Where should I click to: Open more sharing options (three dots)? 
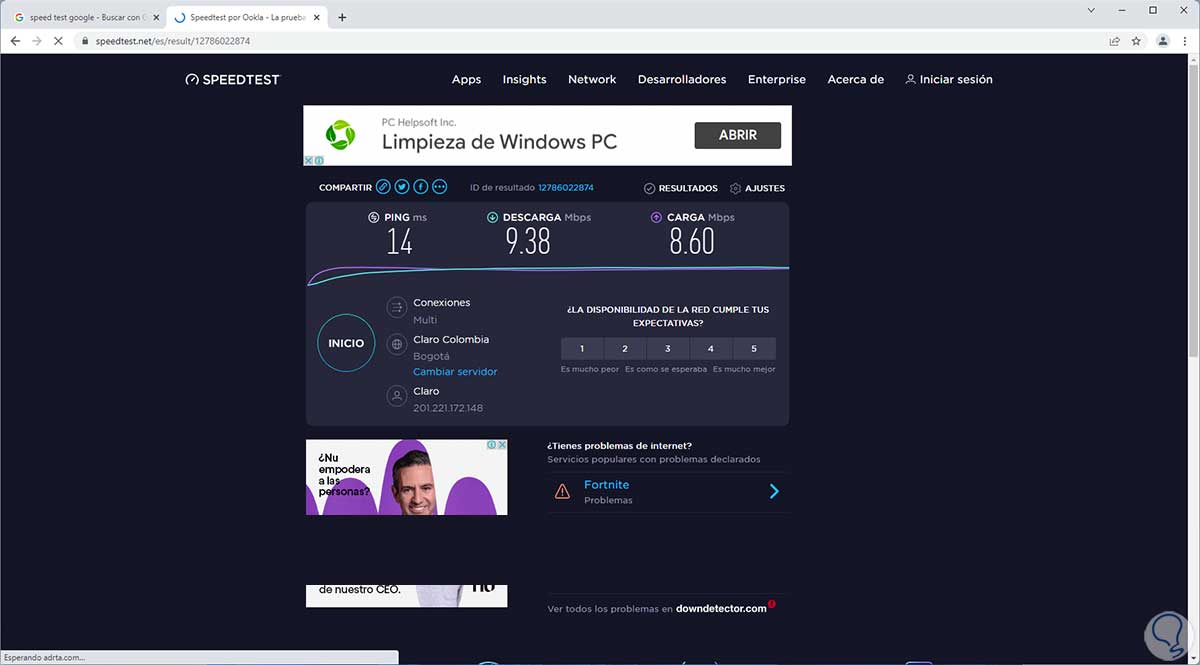click(440, 187)
